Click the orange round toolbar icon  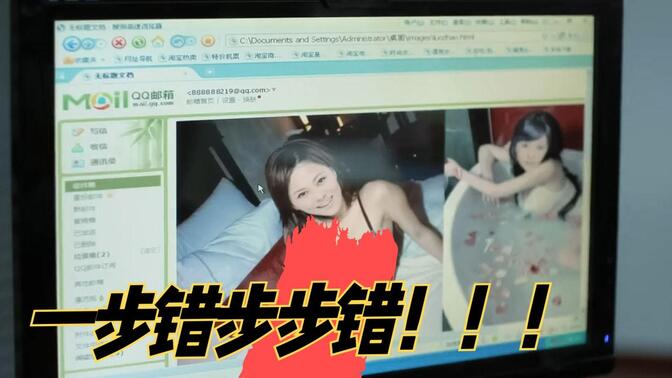pyautogui.click(x=208, y=41)
